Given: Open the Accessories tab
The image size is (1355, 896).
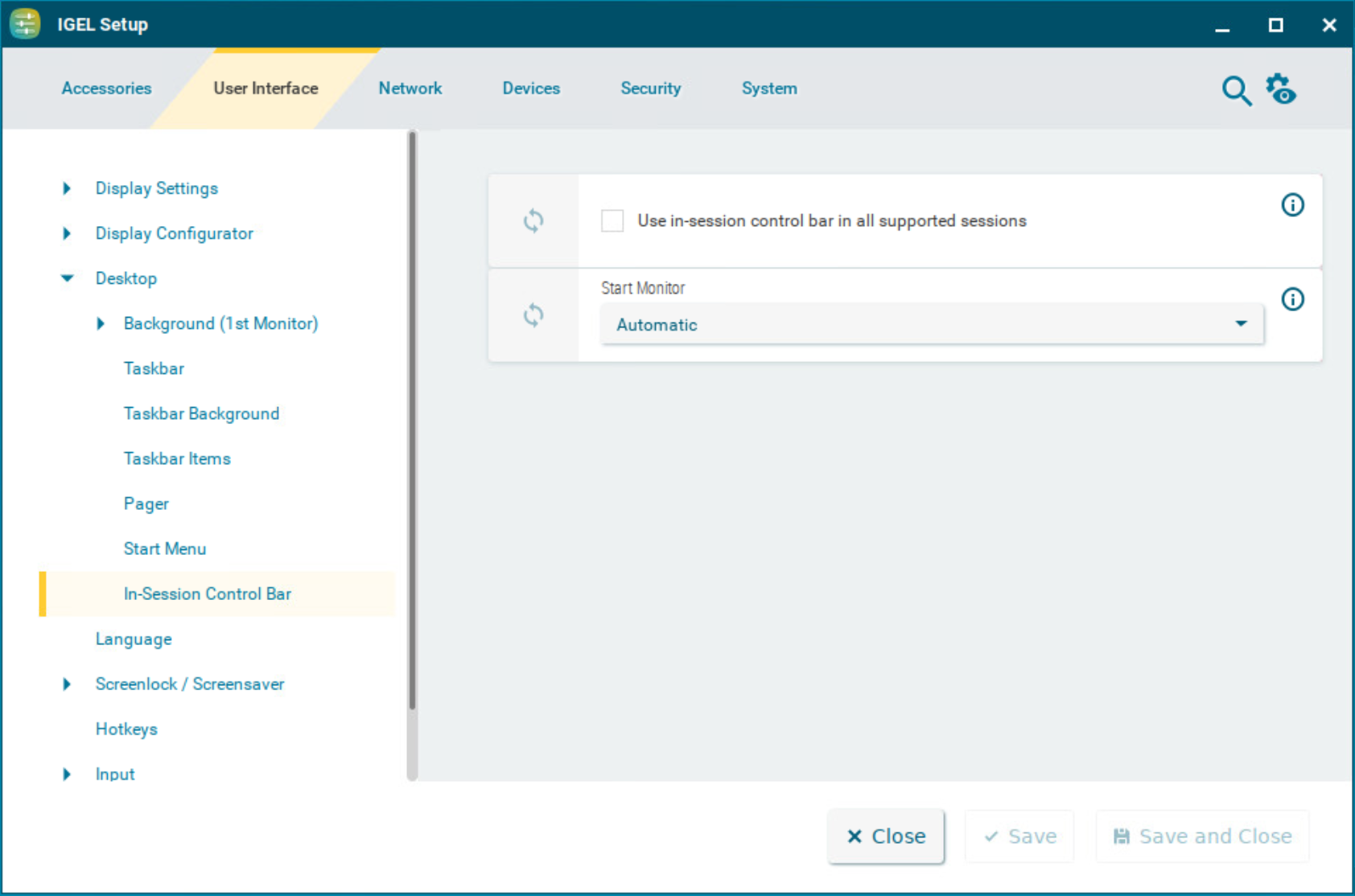Looking at the screenshot, I should pyautogui.click(x=106, y=88).
